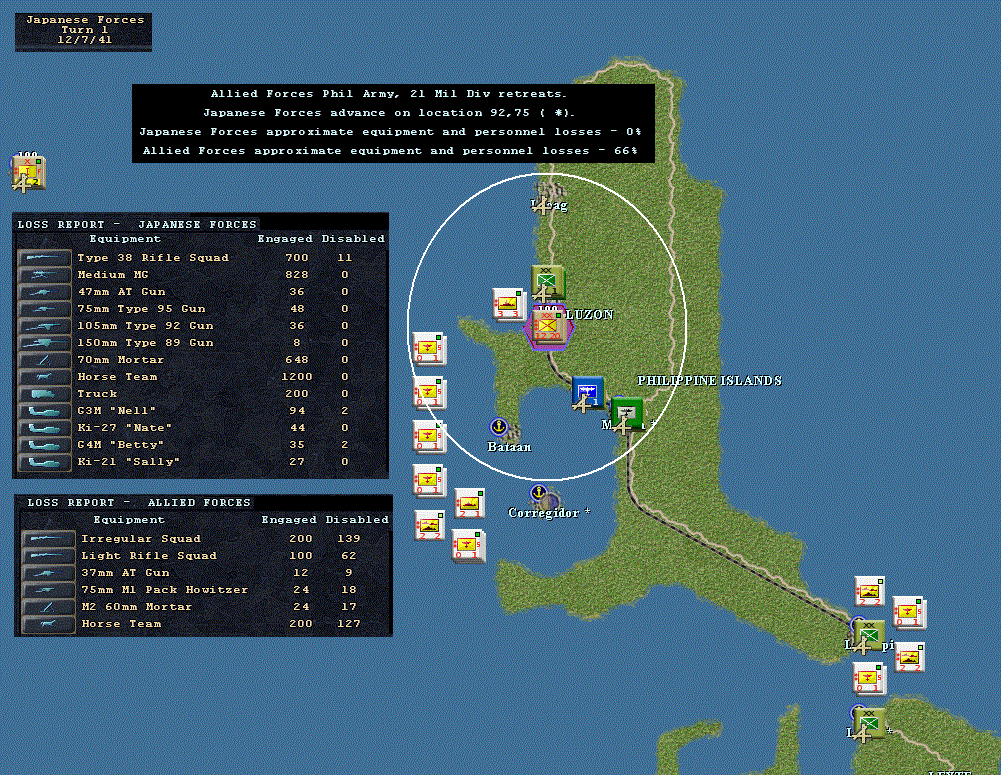Click the Type 38 Rifle Squad icon

[45, 258]
